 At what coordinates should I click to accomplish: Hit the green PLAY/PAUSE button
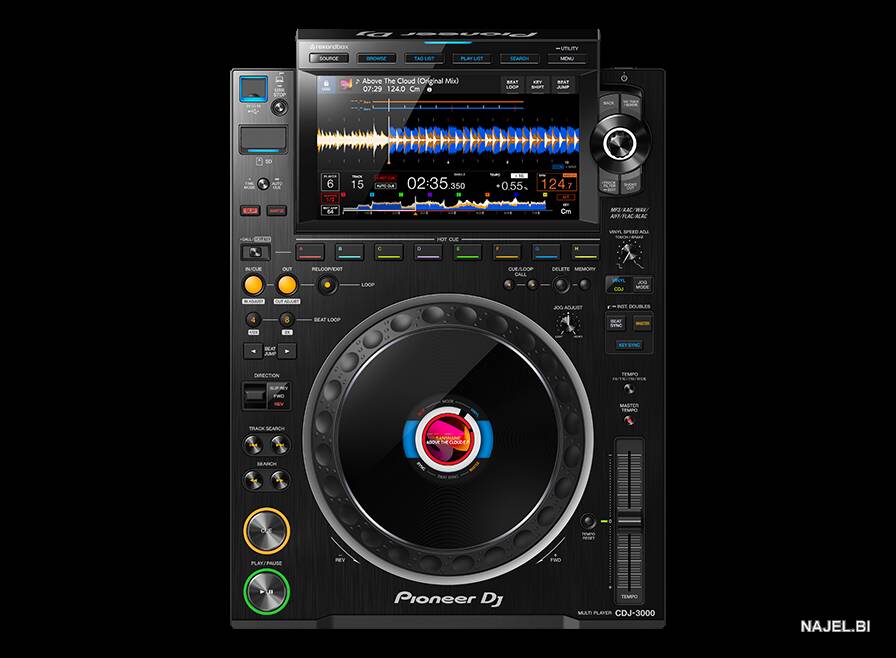(267, 592)
